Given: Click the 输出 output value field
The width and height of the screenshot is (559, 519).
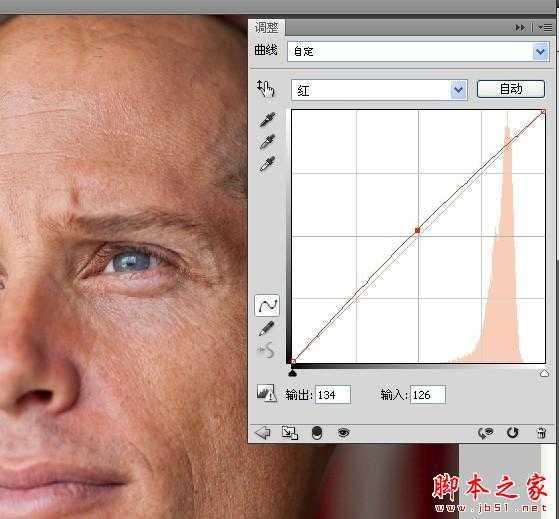Looking at the screenshot, I should click(333, 395).
